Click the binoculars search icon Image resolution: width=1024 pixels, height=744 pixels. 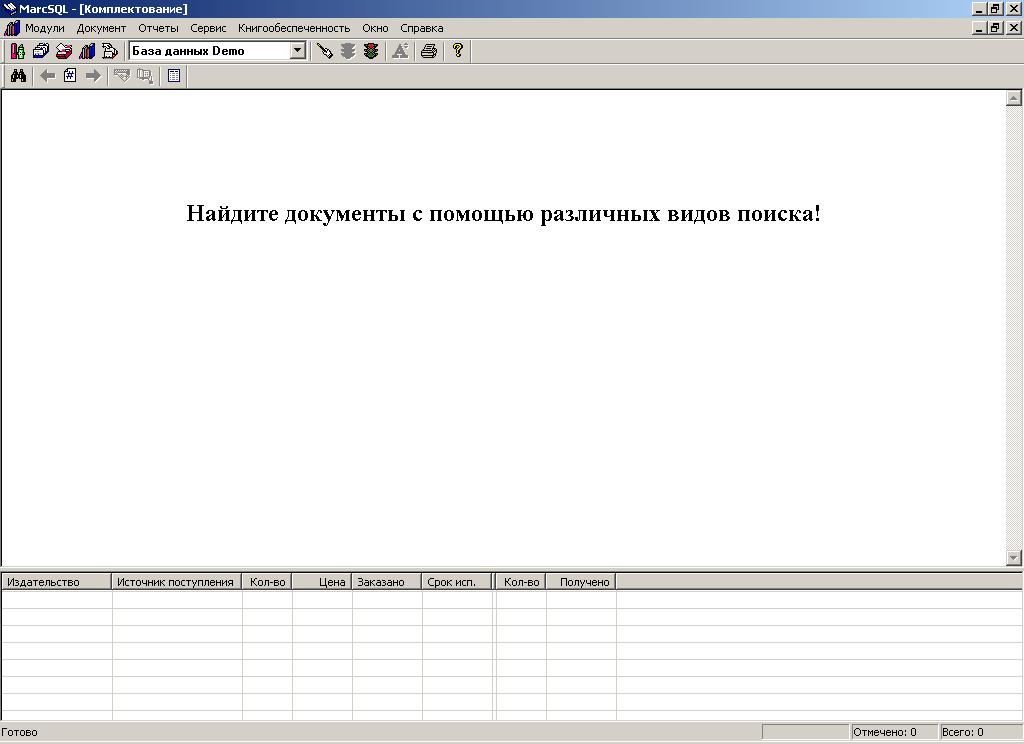tap(18, 76)
